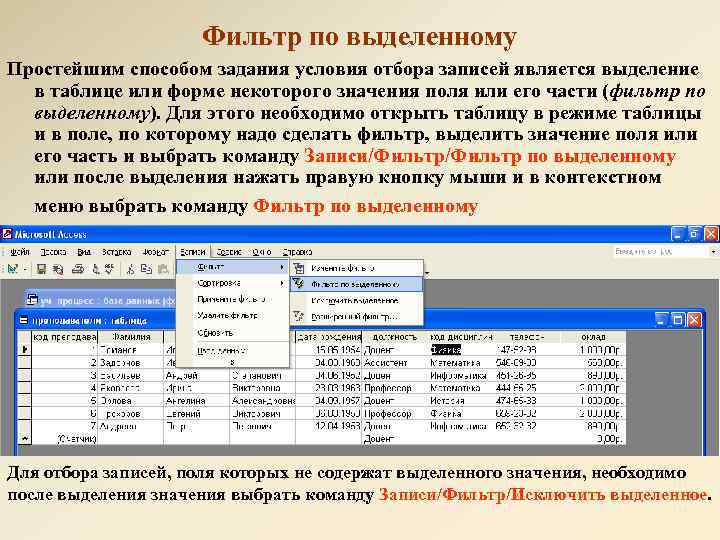Click the Paste toolbar icon
The height and width of the screenshot is (540, 720).
coord(163,269)
